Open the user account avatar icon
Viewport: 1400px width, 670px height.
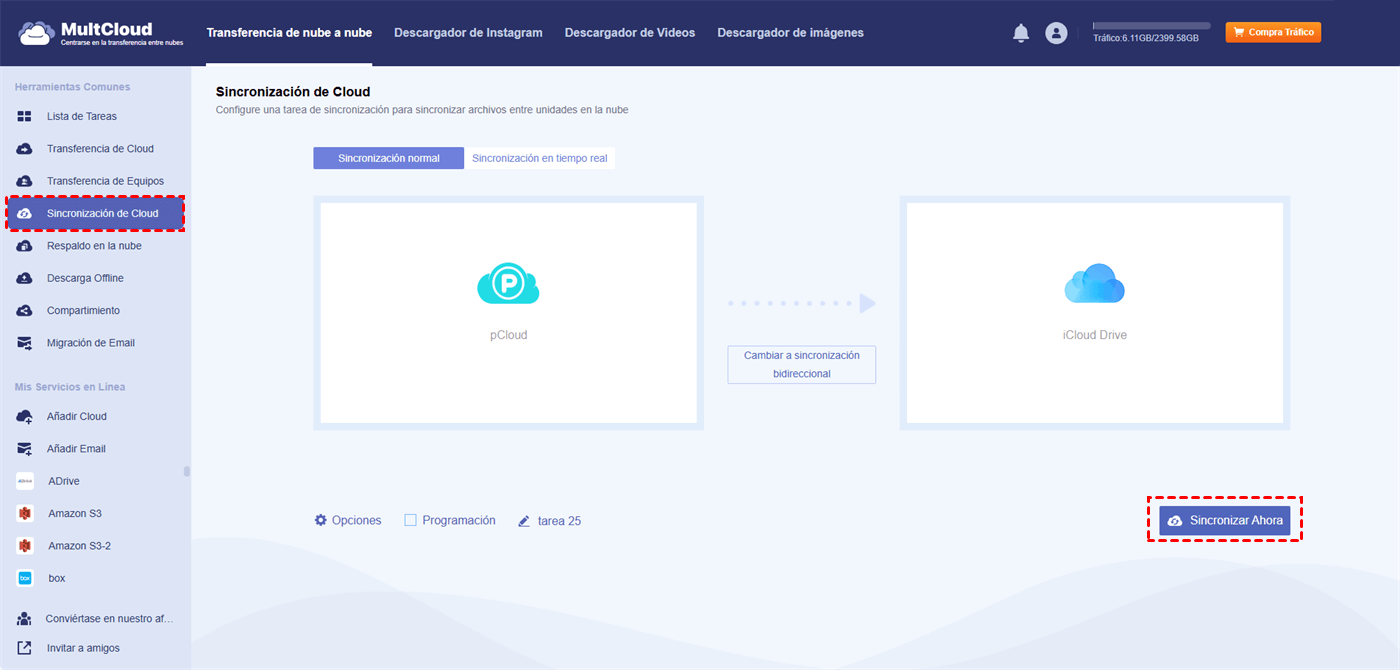[1056, 33]
